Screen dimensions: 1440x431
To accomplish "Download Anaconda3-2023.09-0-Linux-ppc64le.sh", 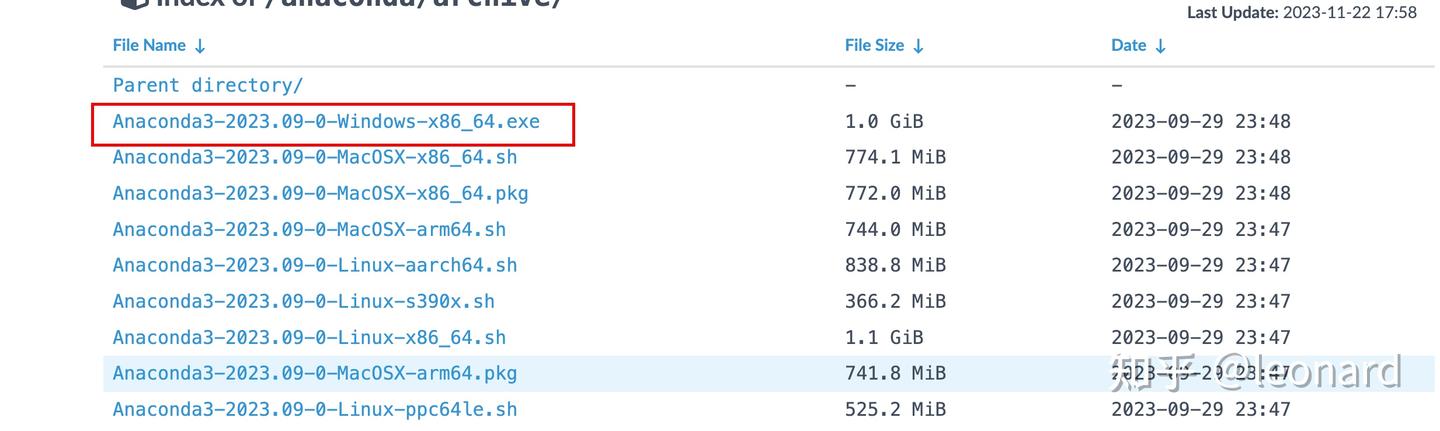I will [315, 409].
